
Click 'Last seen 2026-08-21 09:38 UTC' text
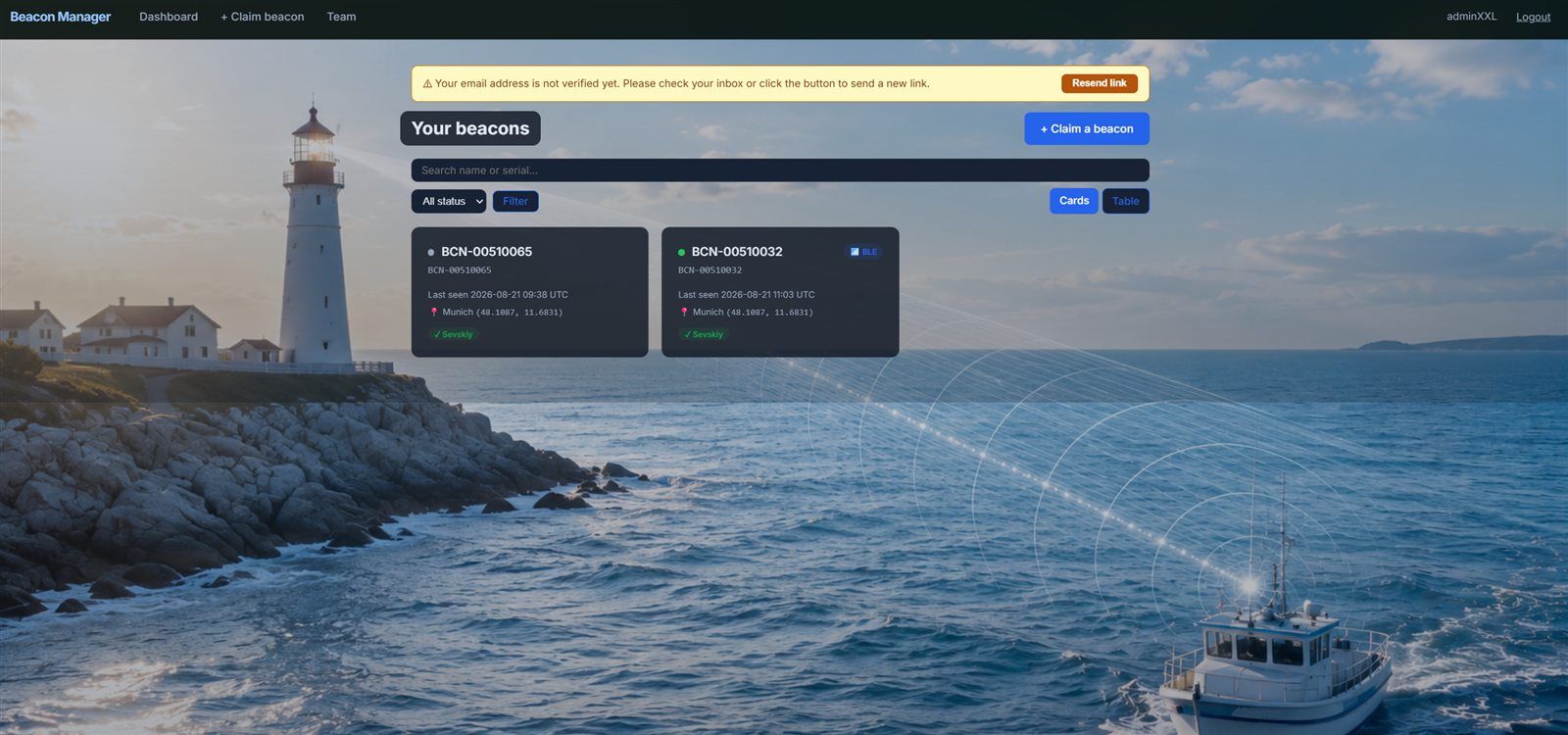pos(498,295)
